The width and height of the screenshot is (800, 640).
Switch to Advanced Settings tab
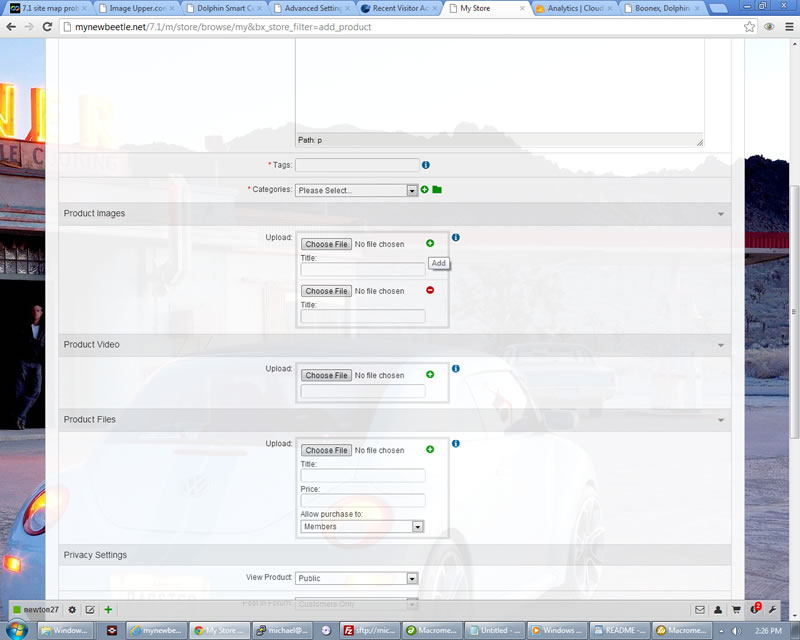point(312,8)
